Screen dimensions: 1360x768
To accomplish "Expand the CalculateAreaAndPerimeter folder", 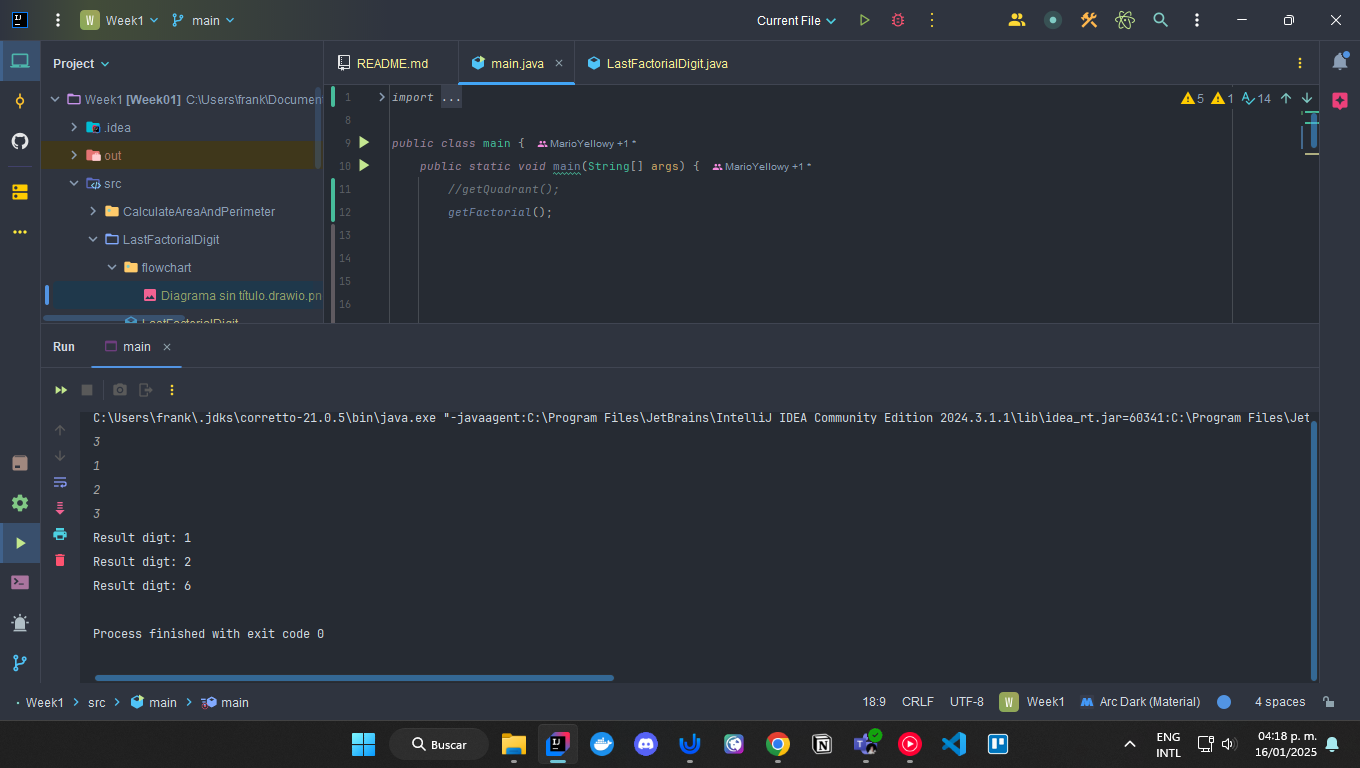I will click(93, 211).
